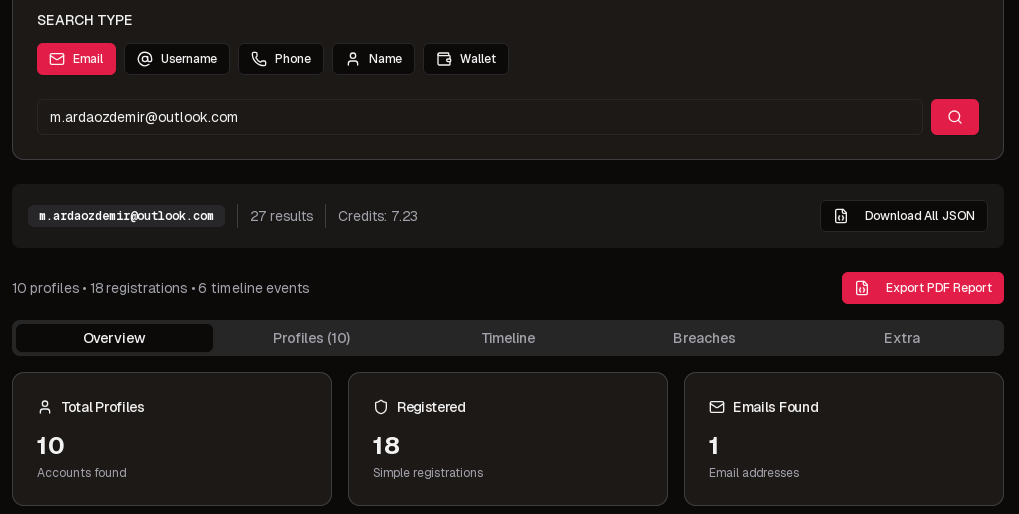Click the shield icon beside Registered
The height and width of the screenshot is (514, 1019).
(x=381, y=407)
